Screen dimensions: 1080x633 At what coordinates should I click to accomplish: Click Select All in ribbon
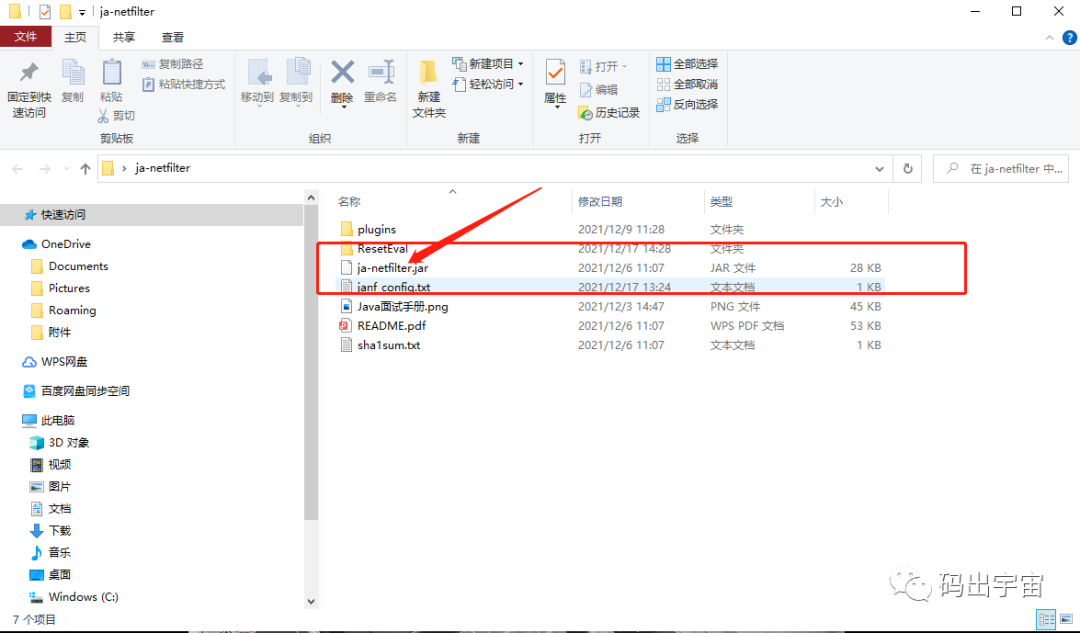(687, 64)
